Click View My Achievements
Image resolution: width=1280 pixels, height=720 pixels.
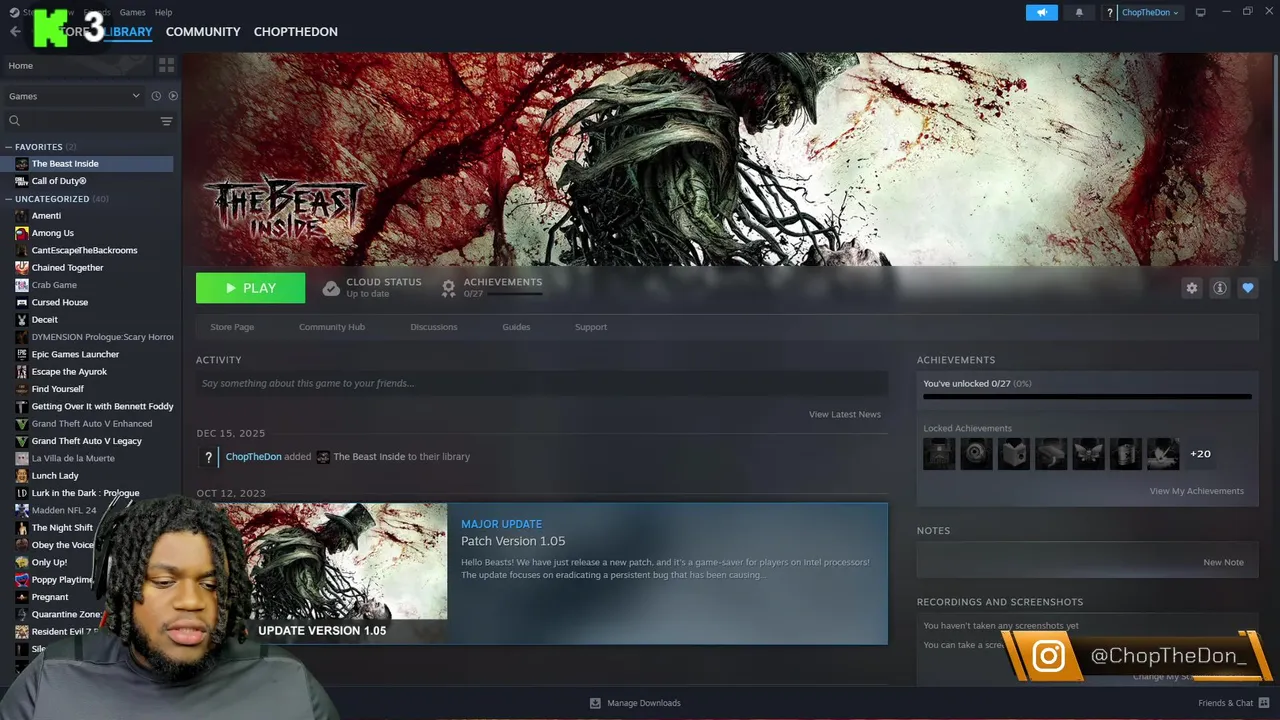(x=1197, y=491)
